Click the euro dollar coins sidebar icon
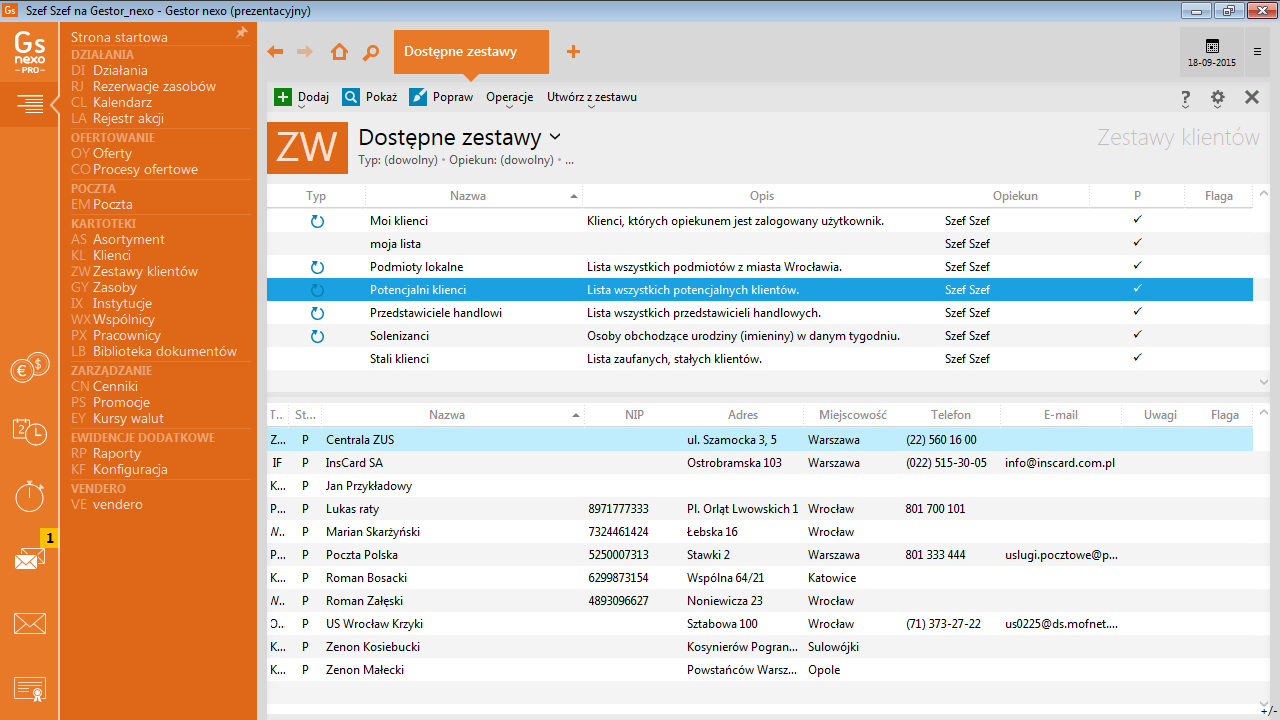The height and width of the screenshot is (720, 1280). pos(29,369)
